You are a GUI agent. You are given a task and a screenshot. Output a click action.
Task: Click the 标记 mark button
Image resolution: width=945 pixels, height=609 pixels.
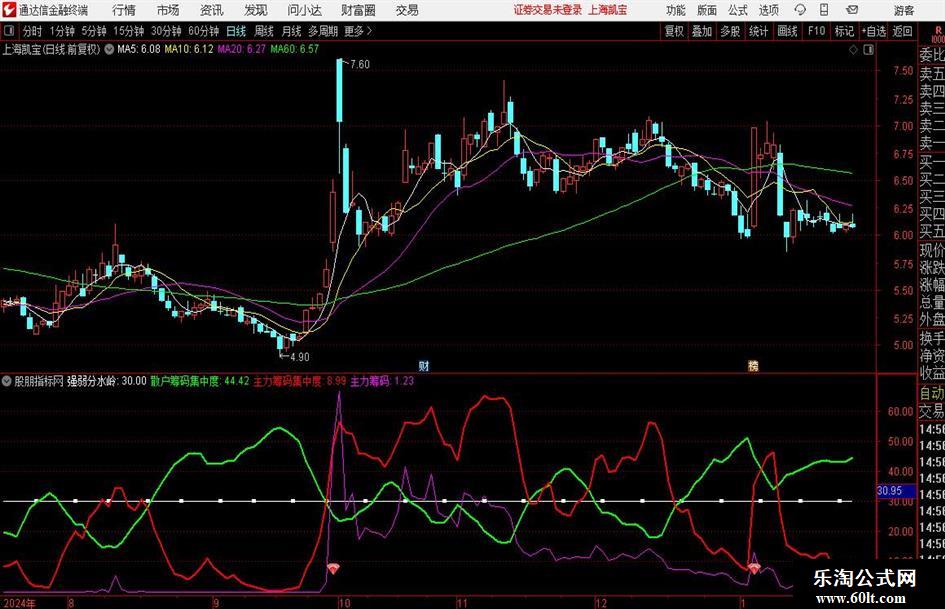[844, 31]
